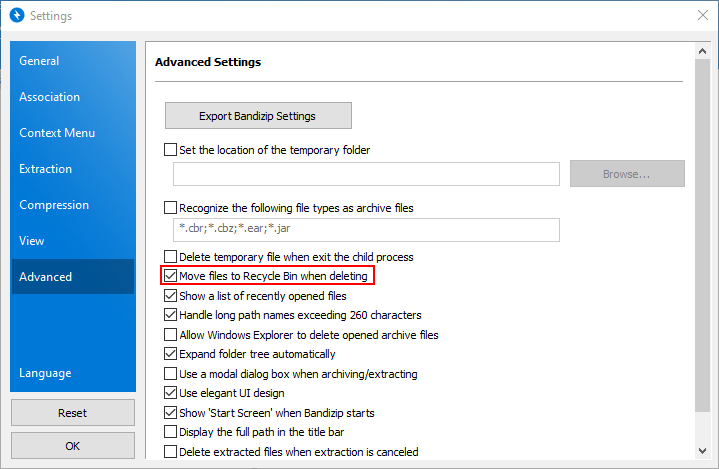The image size is (719, 469).
Task: Check Display the full path in title bar
Action: [x=170, y=432]
